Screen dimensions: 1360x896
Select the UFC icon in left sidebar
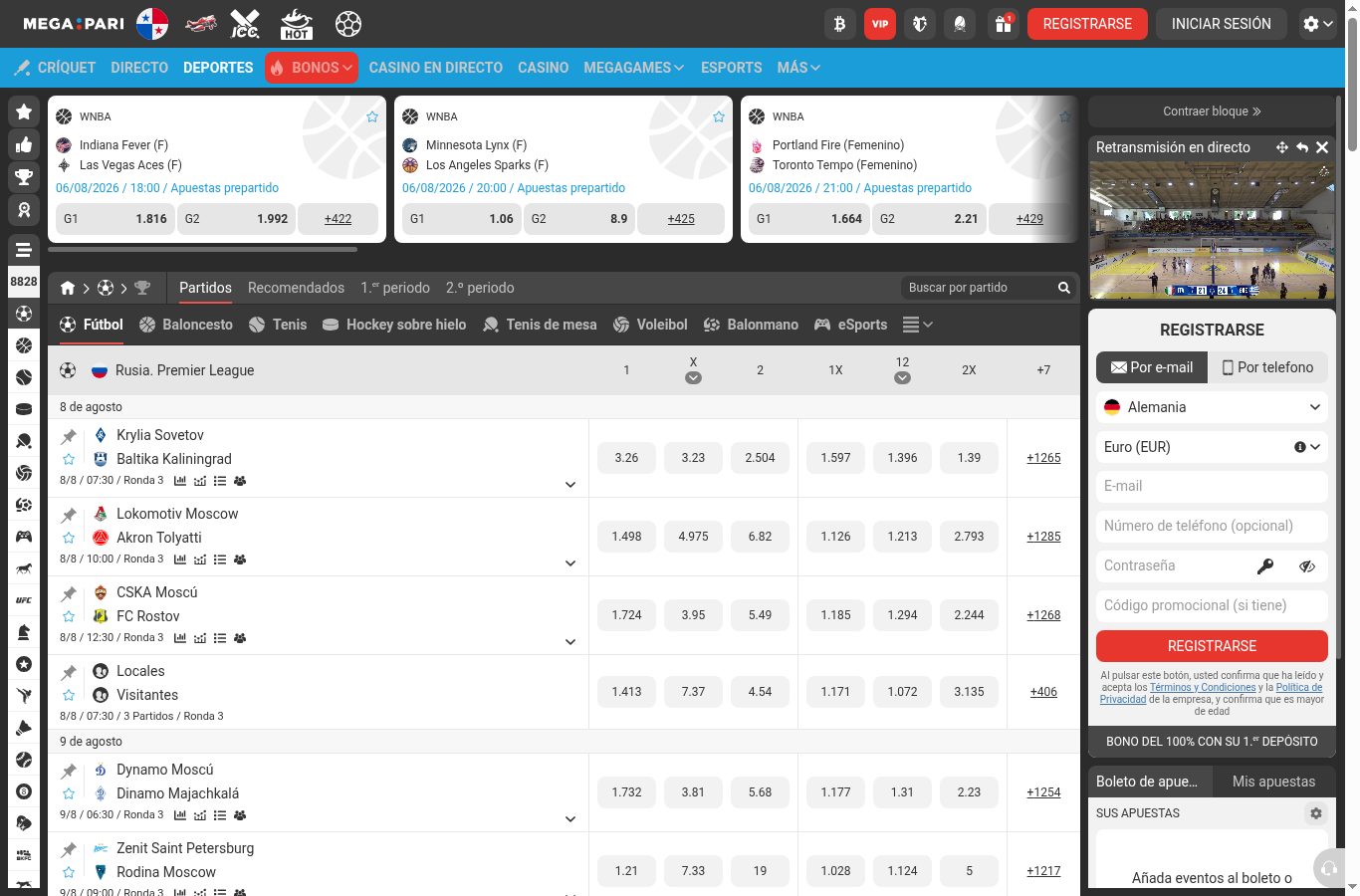click(x=24, y=600)
